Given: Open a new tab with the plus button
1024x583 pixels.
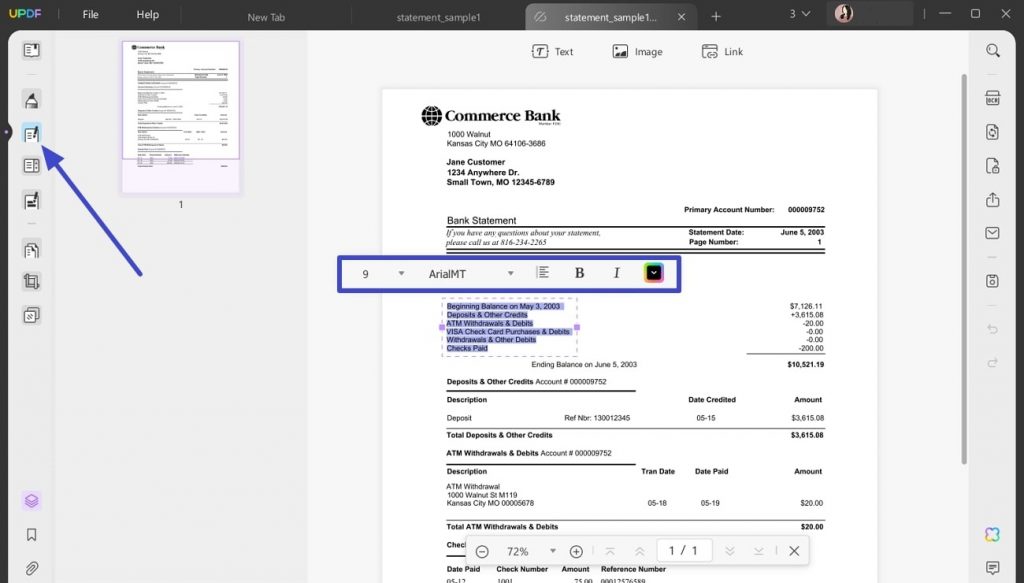Looking at the screenshot, I should point(715,15).
